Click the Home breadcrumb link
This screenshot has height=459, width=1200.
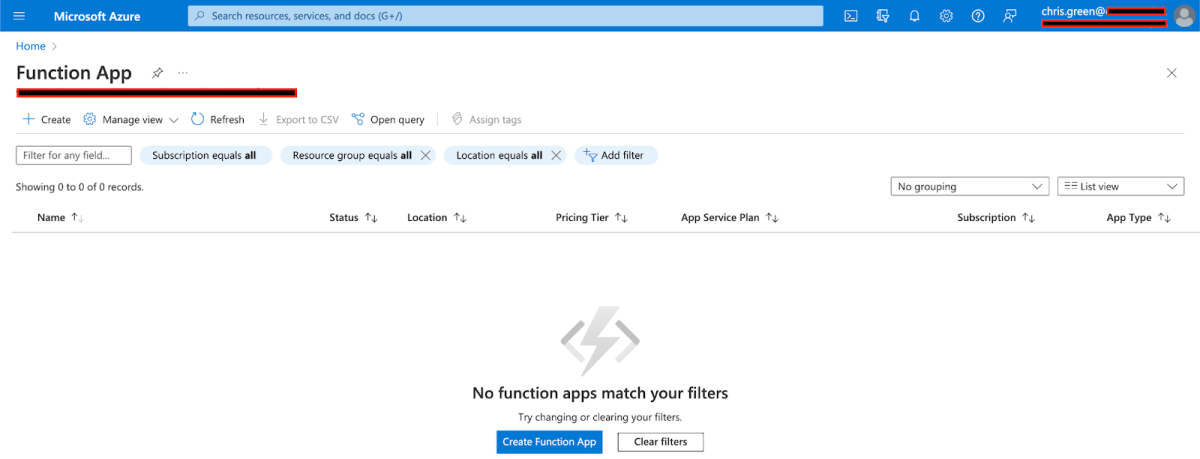[31, 46]
